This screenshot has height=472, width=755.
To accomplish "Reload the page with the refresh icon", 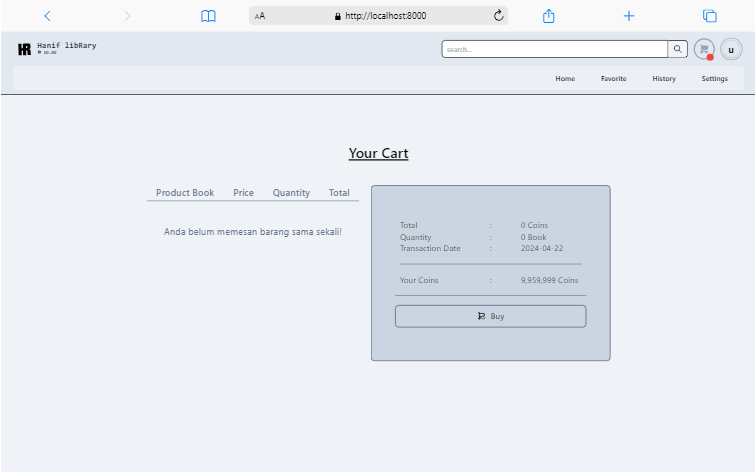I will tap(498, 15).
